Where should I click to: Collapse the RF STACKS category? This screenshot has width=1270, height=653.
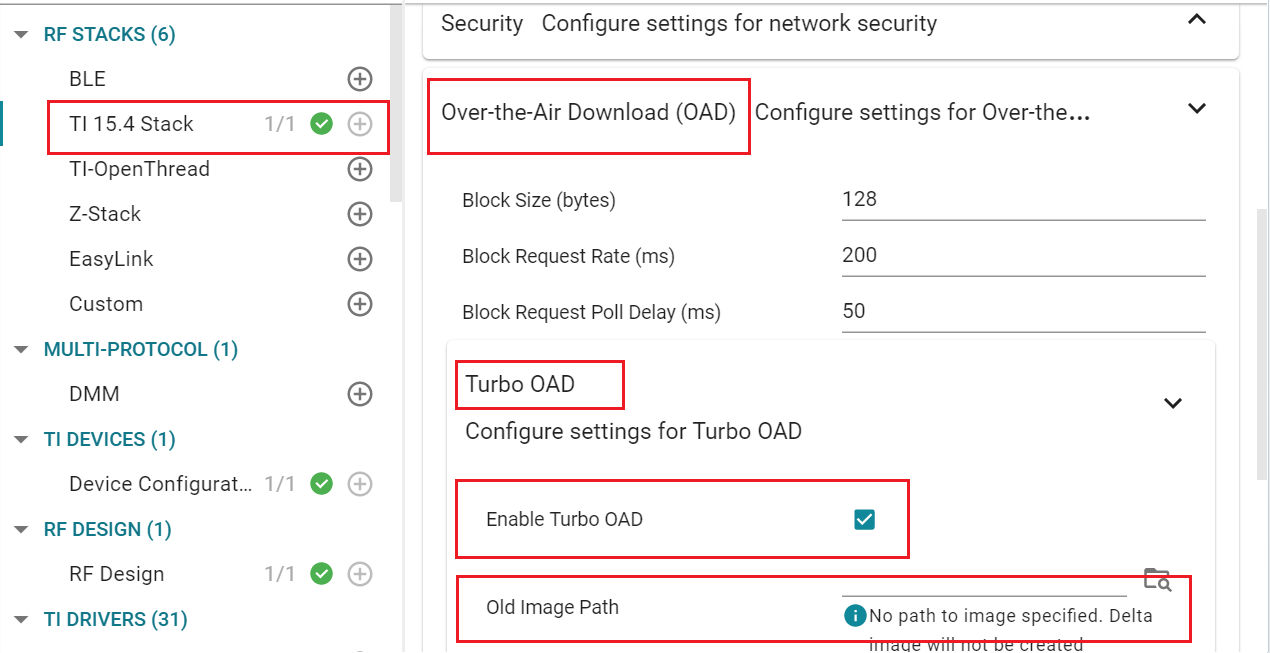pyautogui.click(x=21, y=35)
